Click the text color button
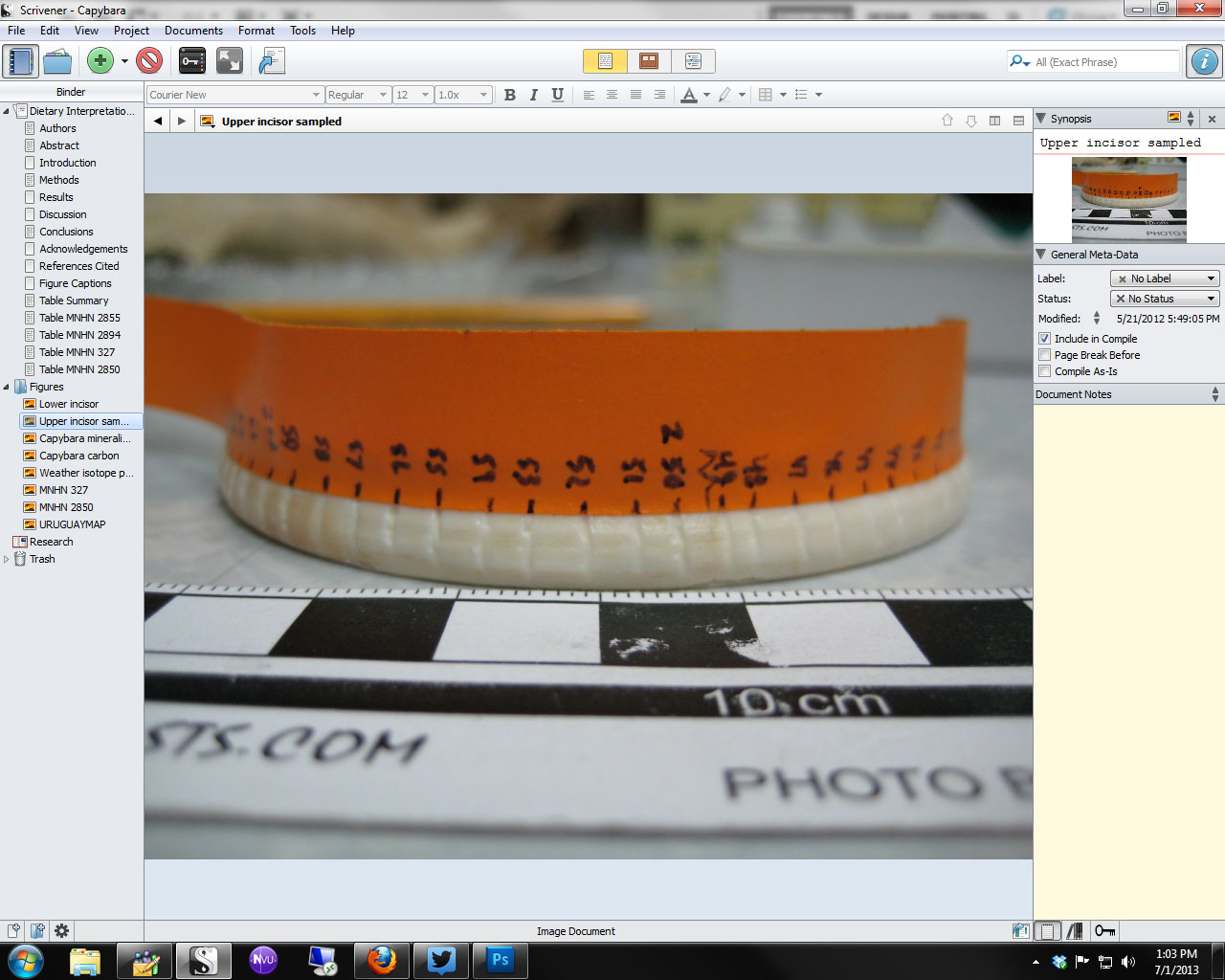The height and width of the screenshot is (980, 1225). pyautogui.click(x=689, y=95)
